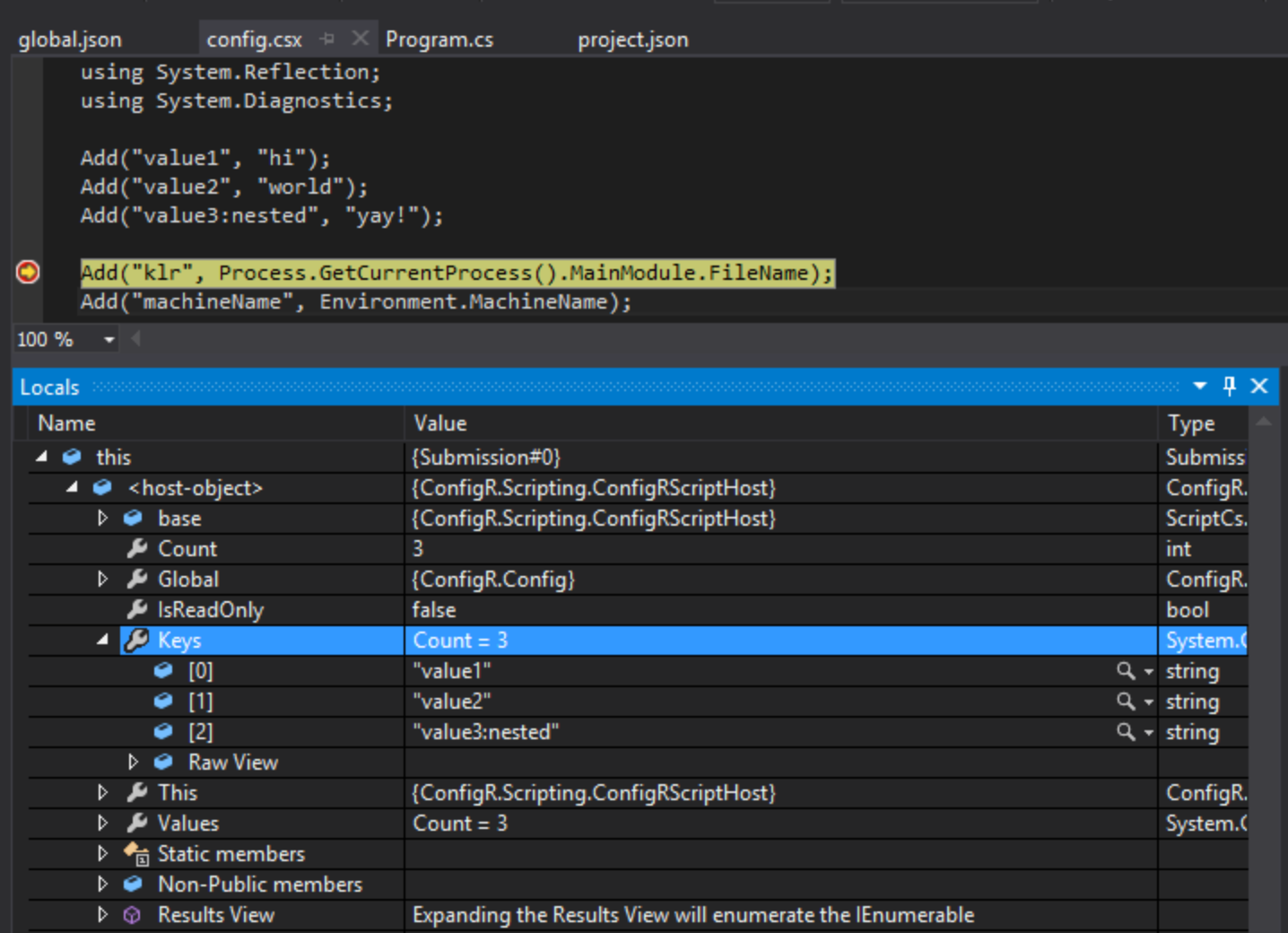Expand the base node
Viewport: 1288px width, 933px height.
click(102, 518)
